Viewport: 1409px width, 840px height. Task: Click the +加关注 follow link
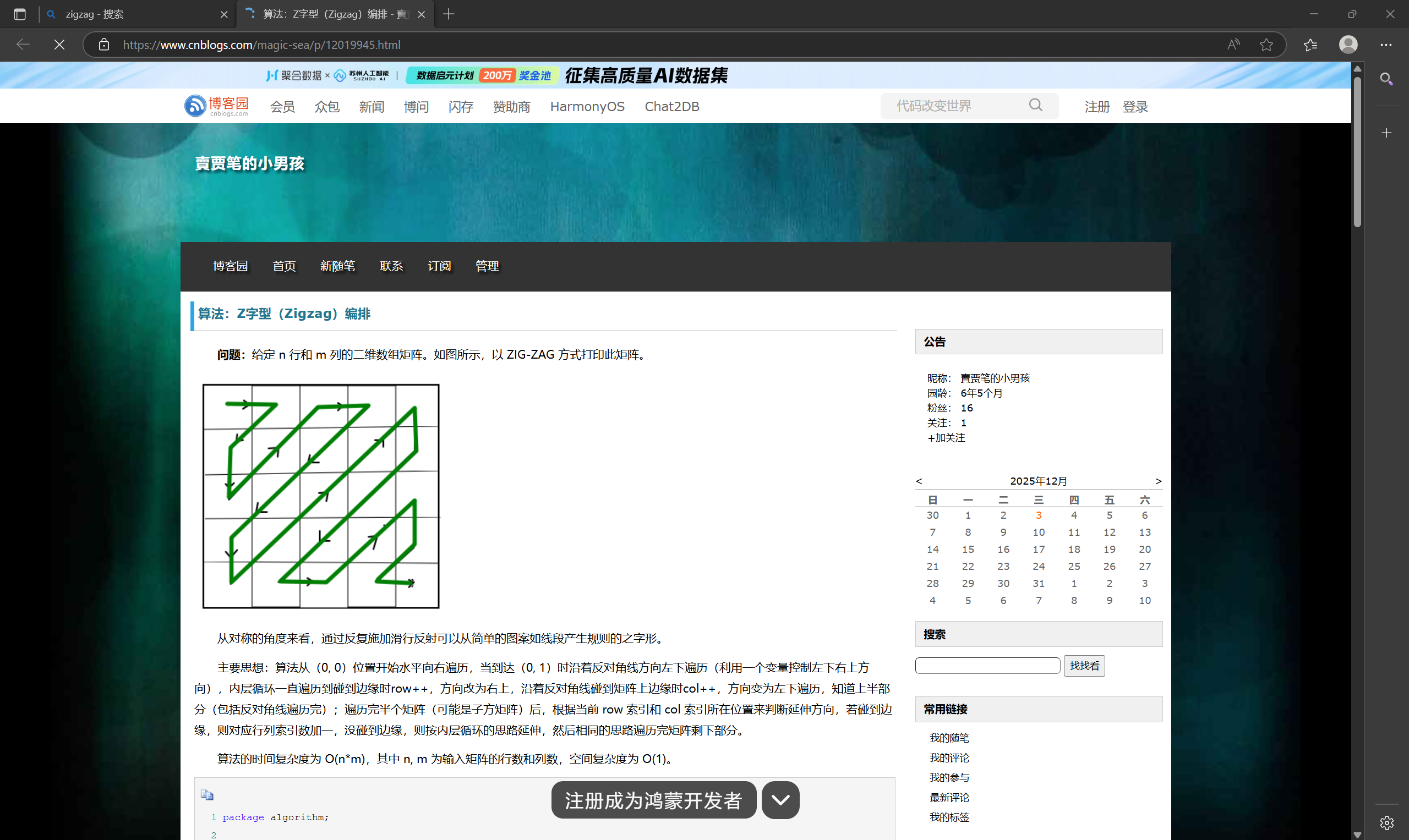[x=945, y=437]
